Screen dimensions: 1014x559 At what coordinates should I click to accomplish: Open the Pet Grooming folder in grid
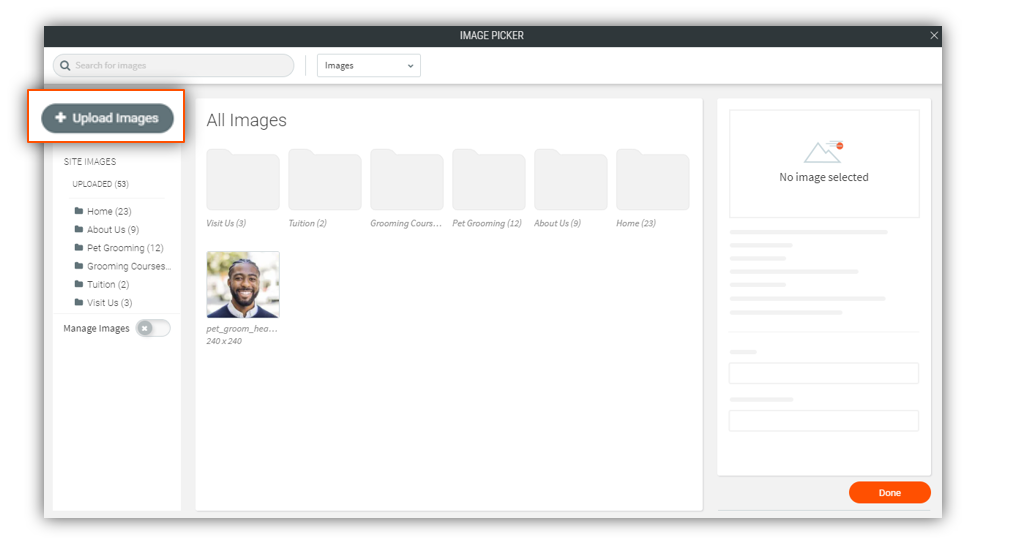click(489, 180)
